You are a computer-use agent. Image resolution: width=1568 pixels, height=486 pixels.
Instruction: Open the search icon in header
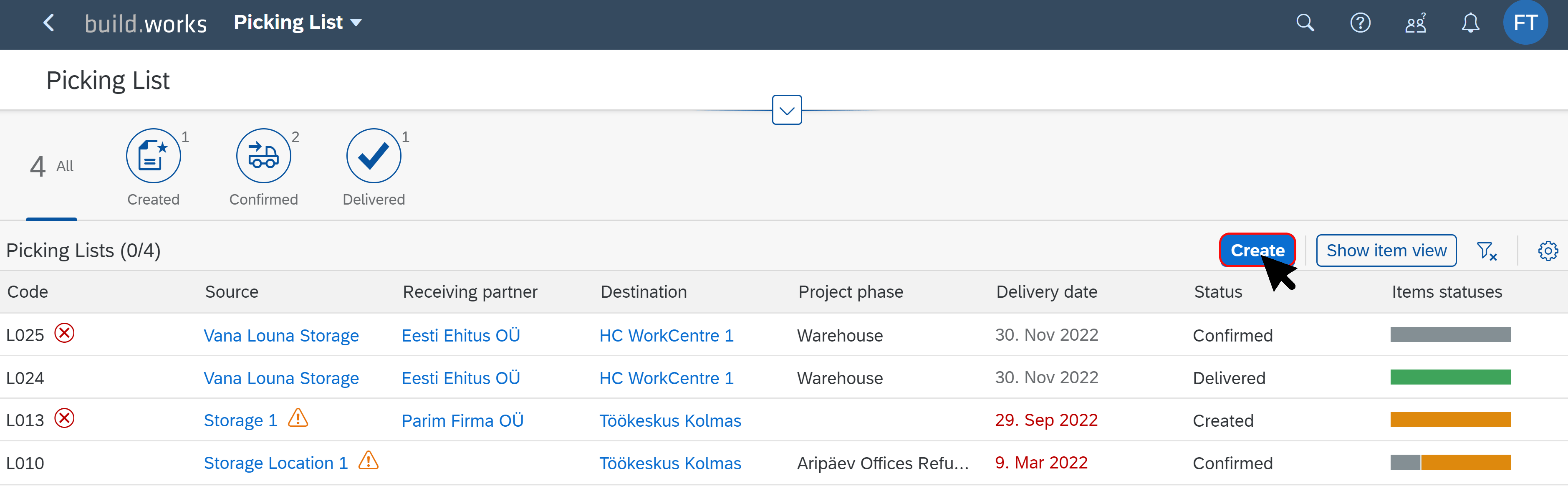(x=1305, y=23)
